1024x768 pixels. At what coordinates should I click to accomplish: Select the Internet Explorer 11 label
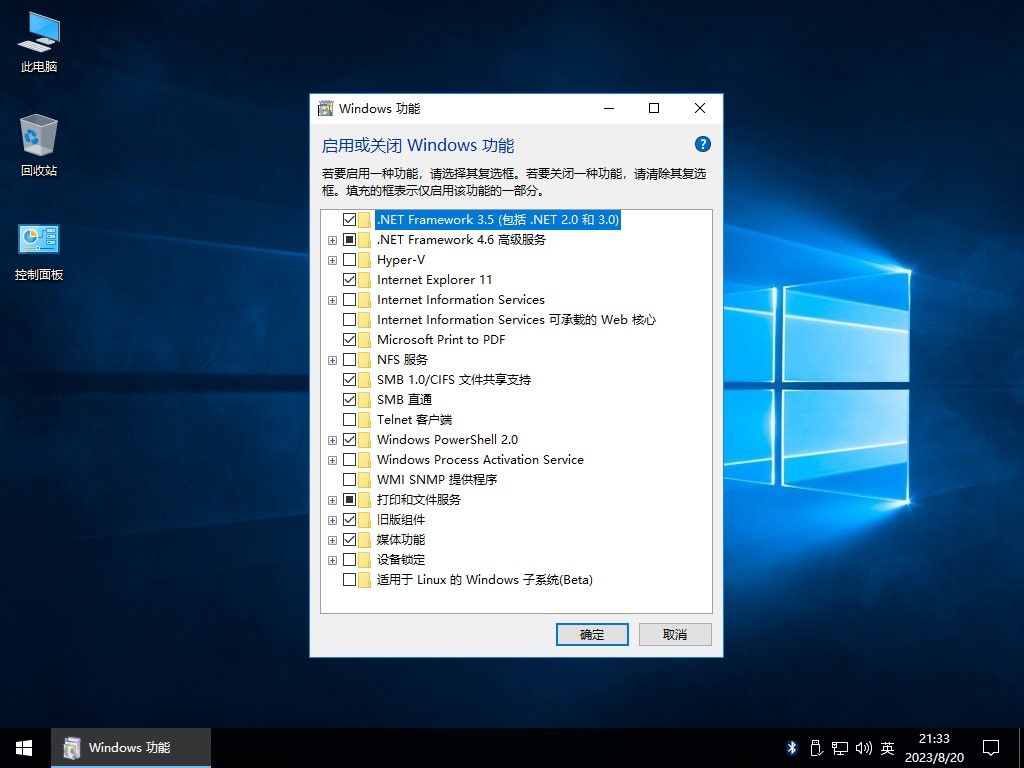[434, 280]
